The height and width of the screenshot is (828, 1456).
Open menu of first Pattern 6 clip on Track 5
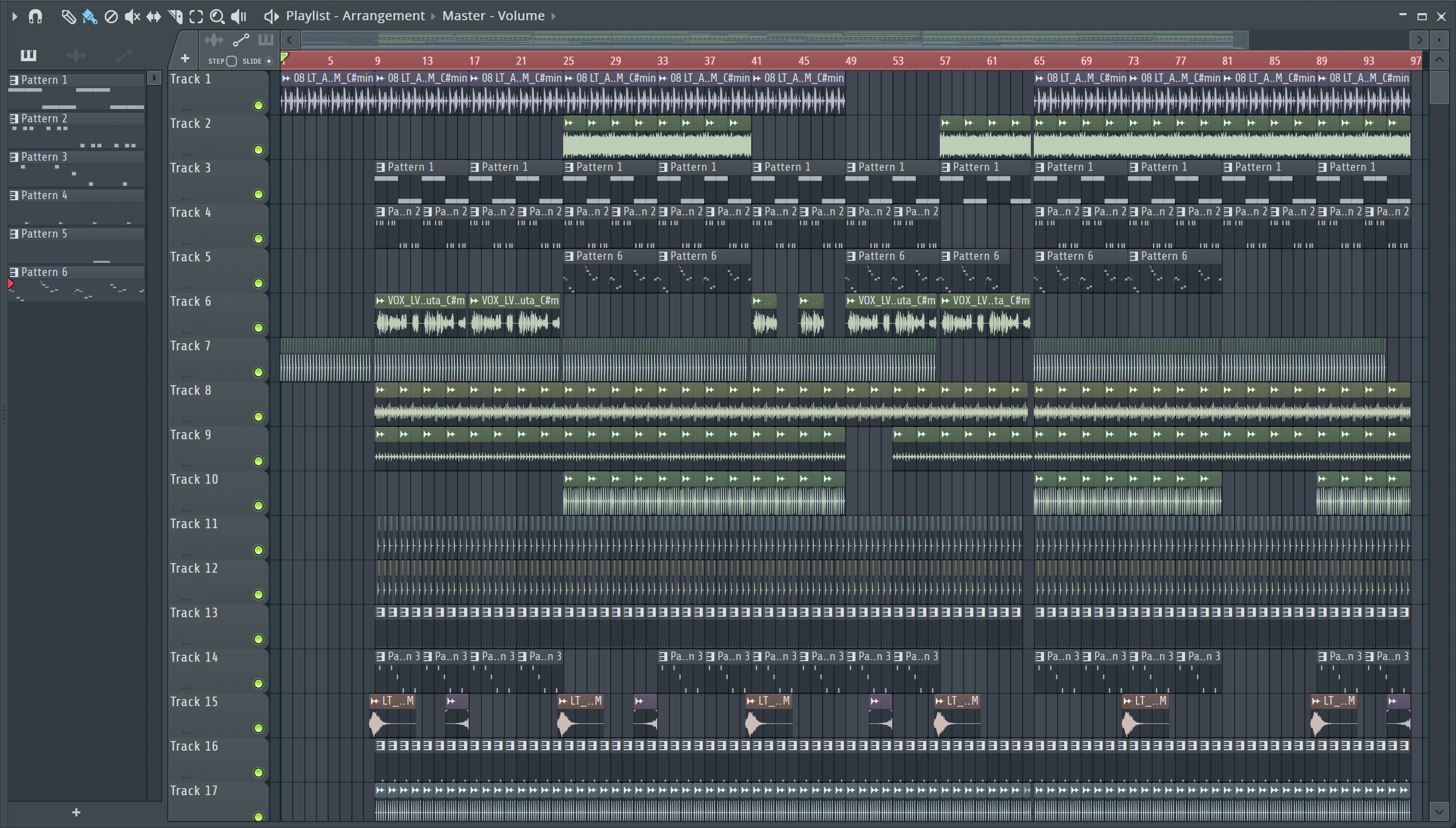coord(569,256)
